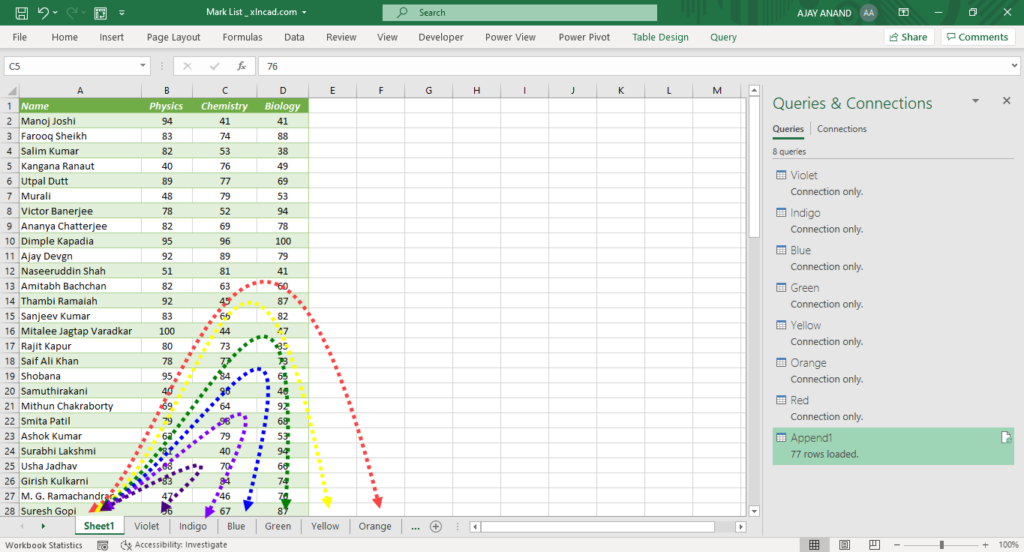Screen dimensions: 1024x552
Task: Click the Undo arrow icon
Action: 43,12
